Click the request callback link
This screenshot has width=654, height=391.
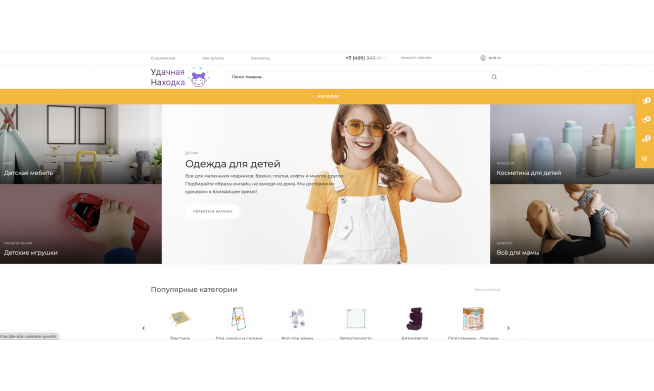pyautogui.click(x=416, y=58)
